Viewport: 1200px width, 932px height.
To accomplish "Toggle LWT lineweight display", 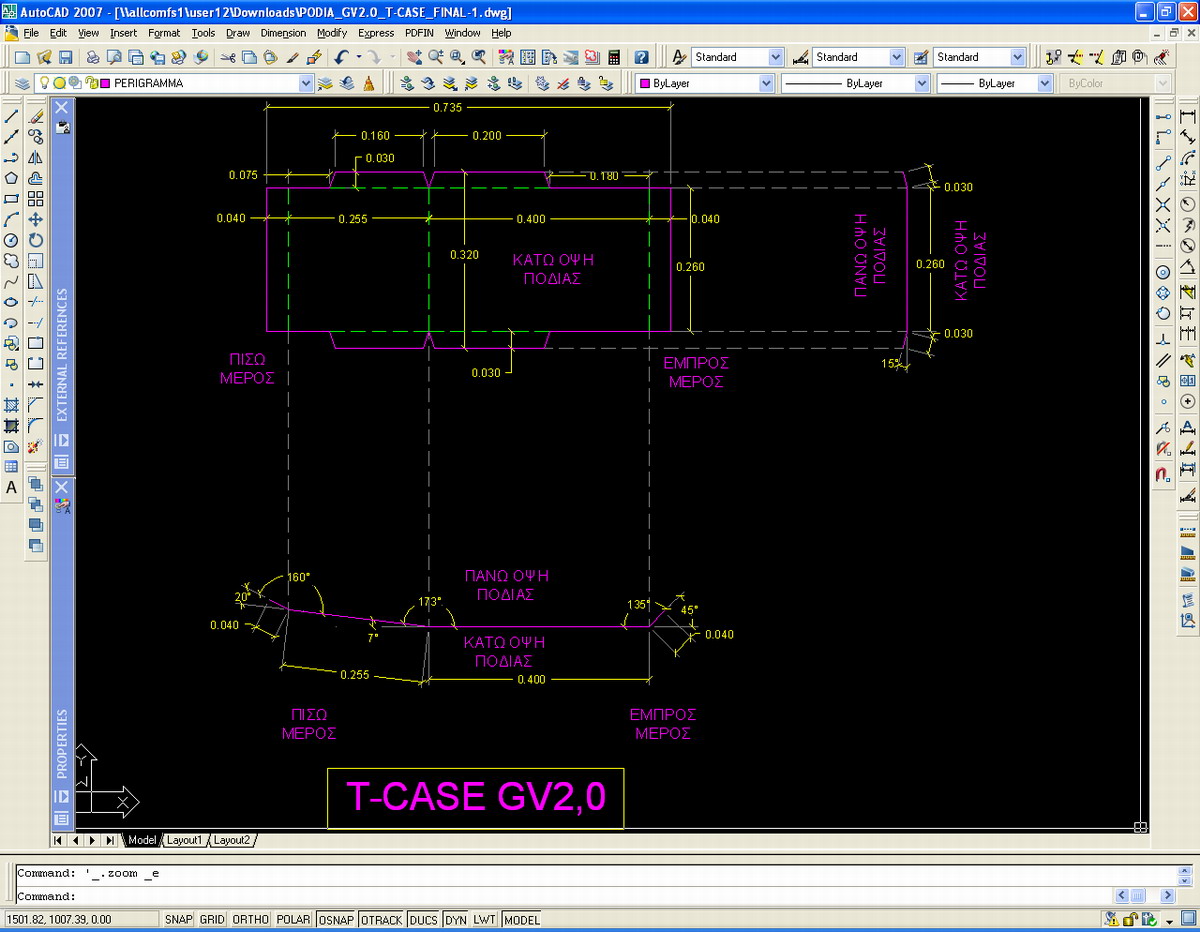I will [485, 919].
